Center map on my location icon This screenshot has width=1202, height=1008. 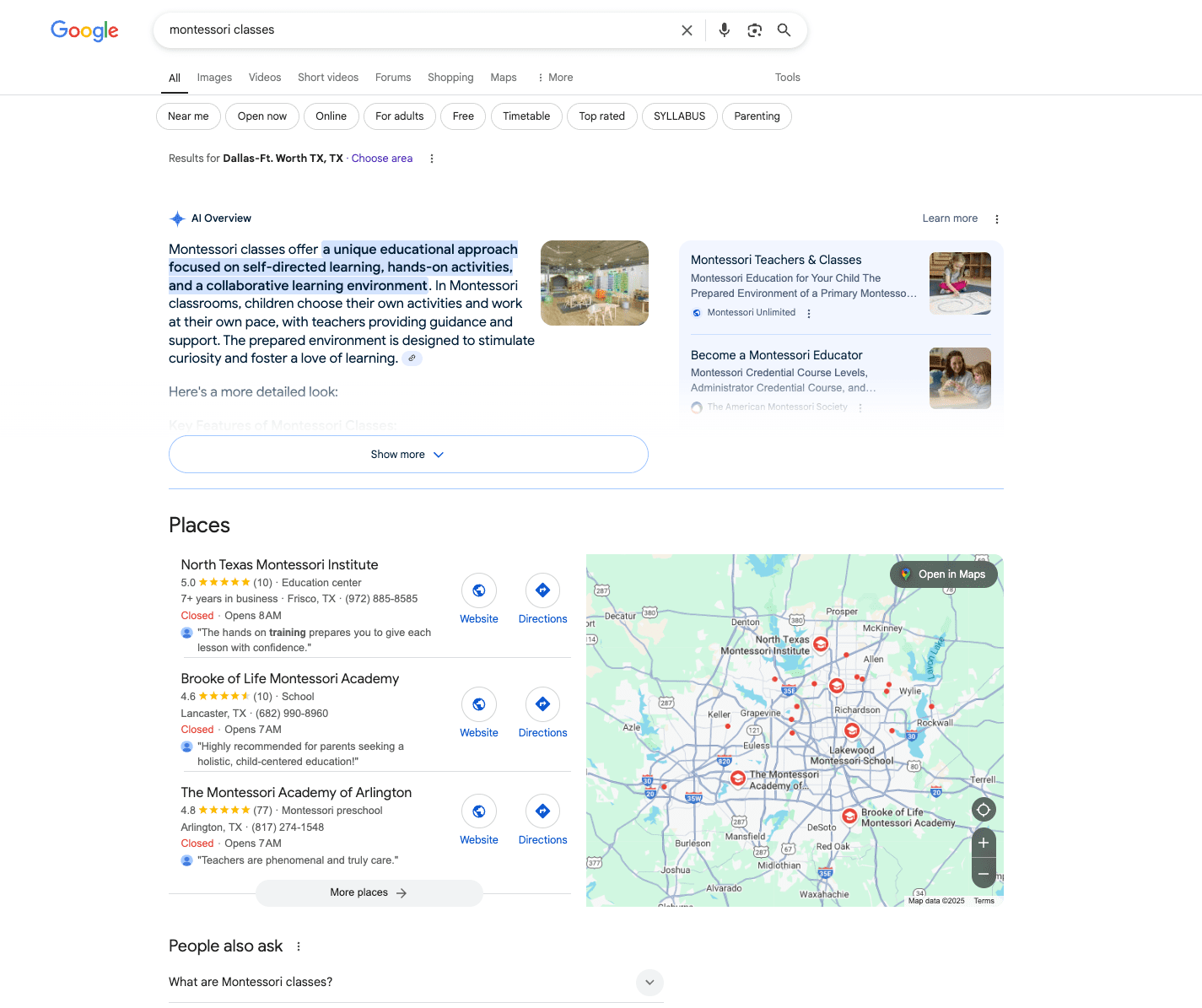(984, 810)
